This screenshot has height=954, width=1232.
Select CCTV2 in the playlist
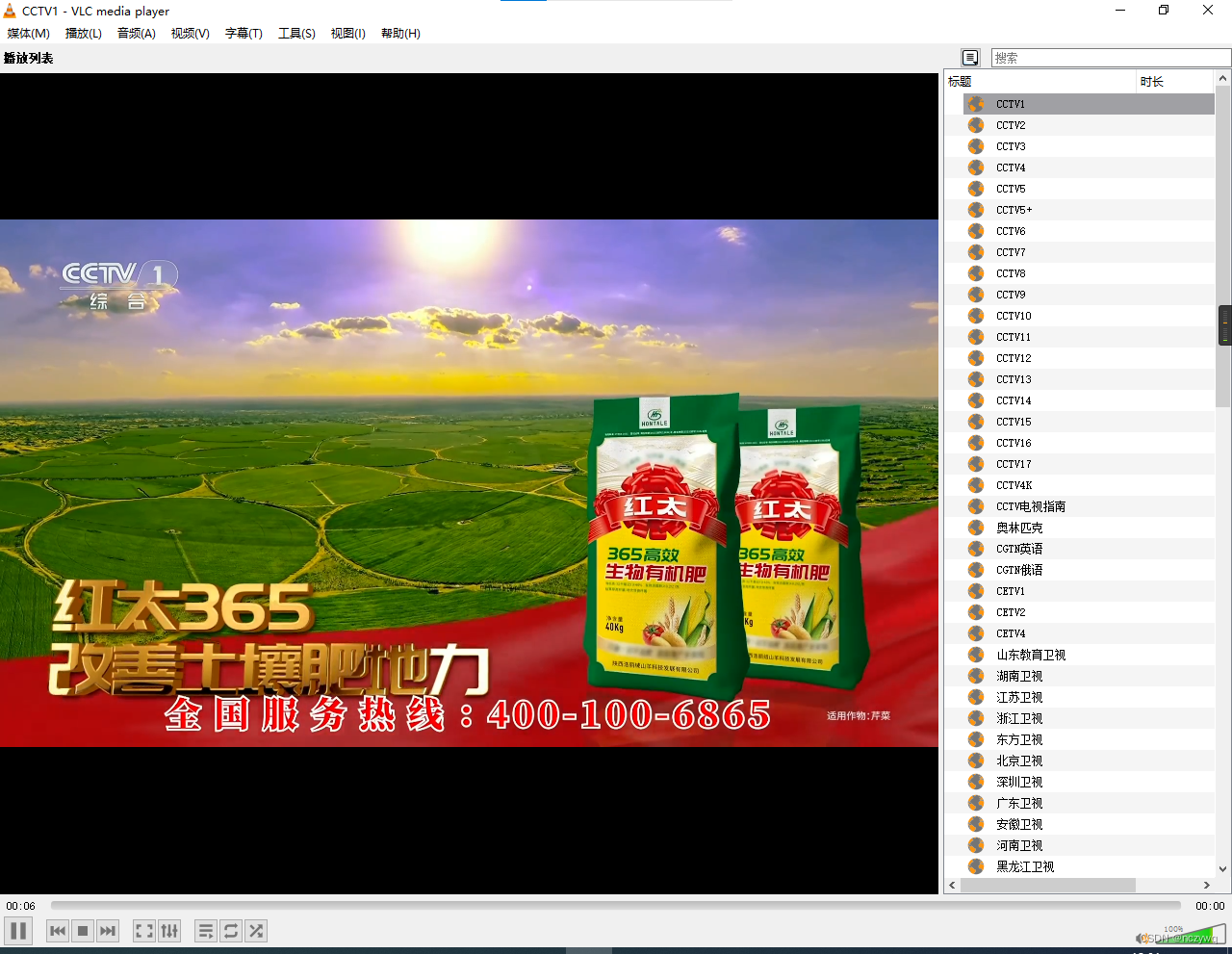point(1089,125)
